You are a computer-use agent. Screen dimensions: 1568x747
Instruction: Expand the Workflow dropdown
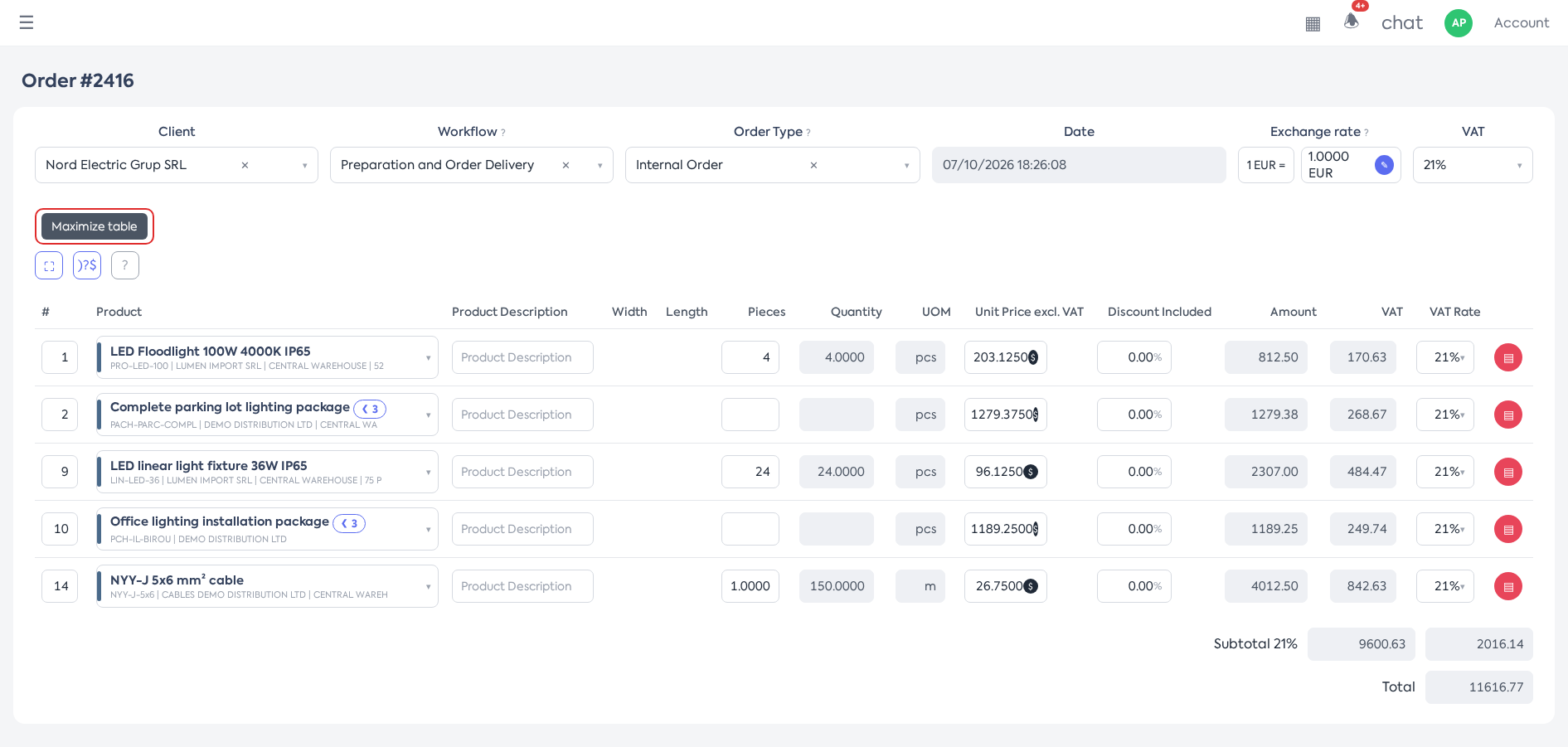(x=600, y=166)
